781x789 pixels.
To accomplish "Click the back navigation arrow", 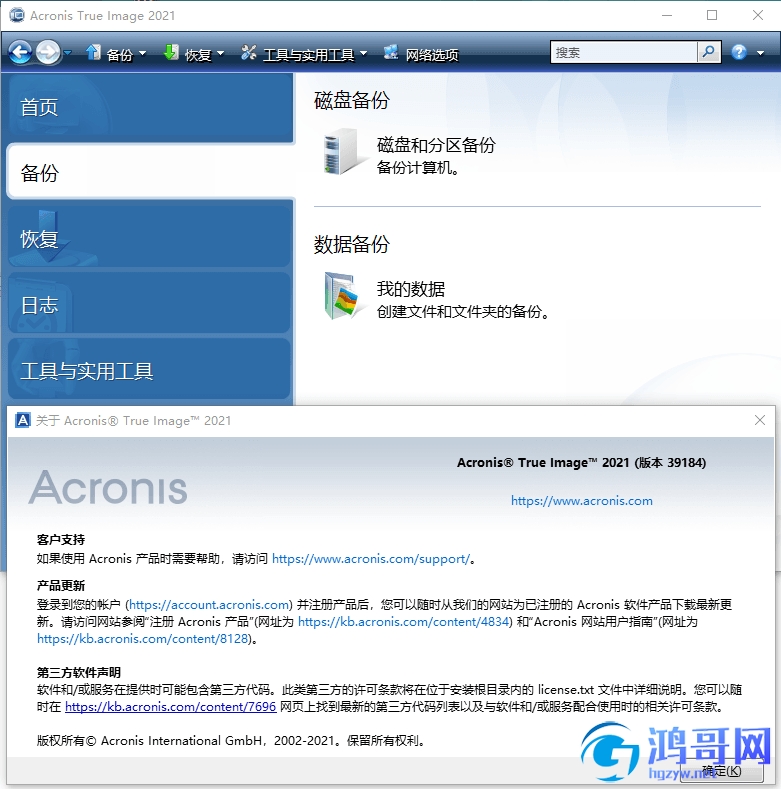I will tap(21, 52).
